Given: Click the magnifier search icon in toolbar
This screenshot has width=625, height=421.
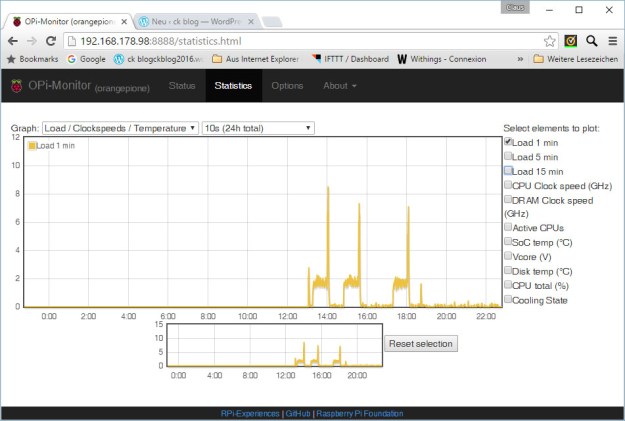Looking at the screenshot, I should click(x=592, y=41).
